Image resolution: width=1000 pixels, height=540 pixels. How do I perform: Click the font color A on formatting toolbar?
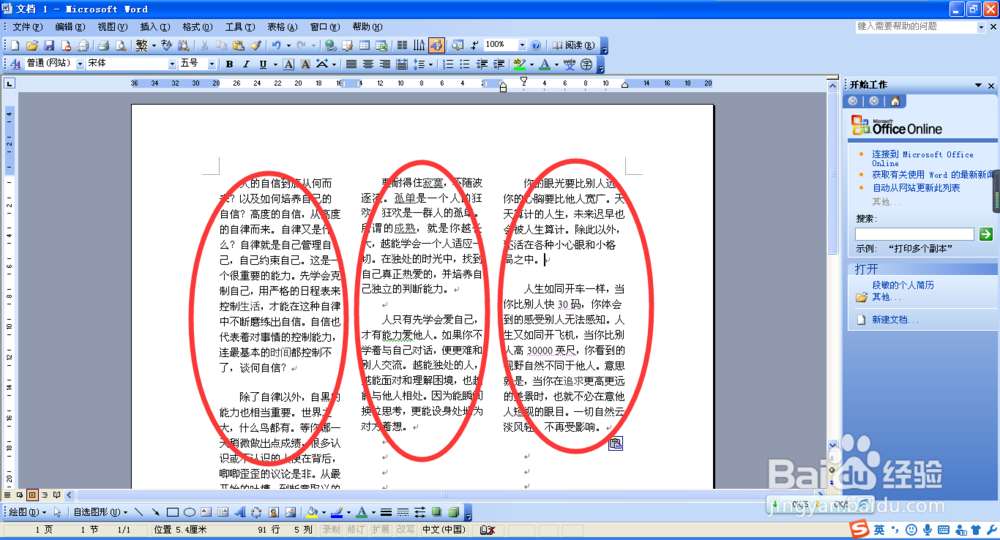tap(545, 64)
